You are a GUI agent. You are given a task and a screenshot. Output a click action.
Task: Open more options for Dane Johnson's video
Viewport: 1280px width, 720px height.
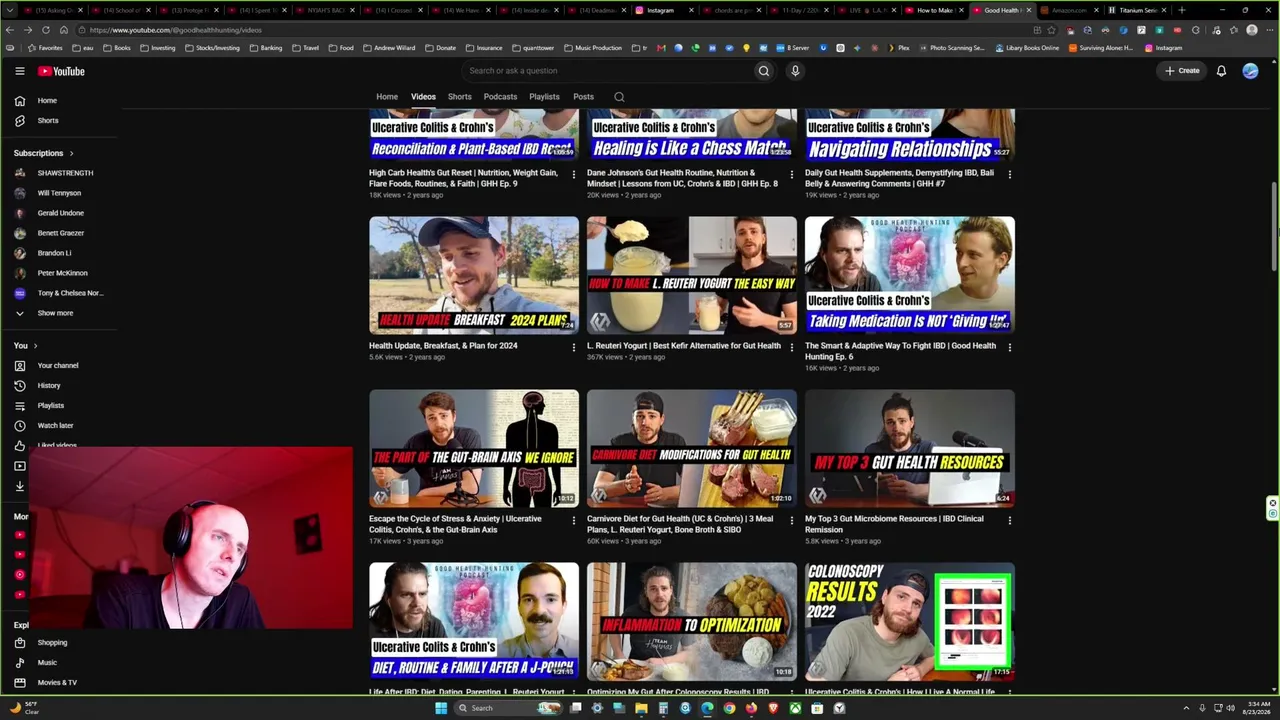791,174
